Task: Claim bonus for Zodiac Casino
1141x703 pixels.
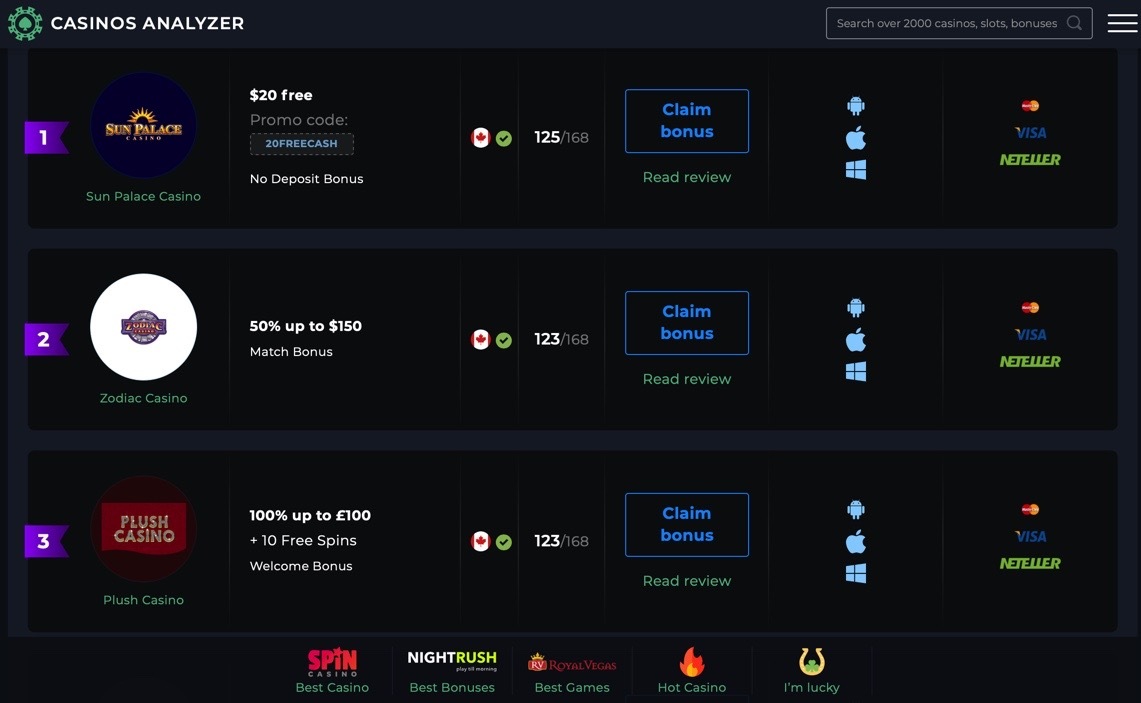Action: point(687,323)
